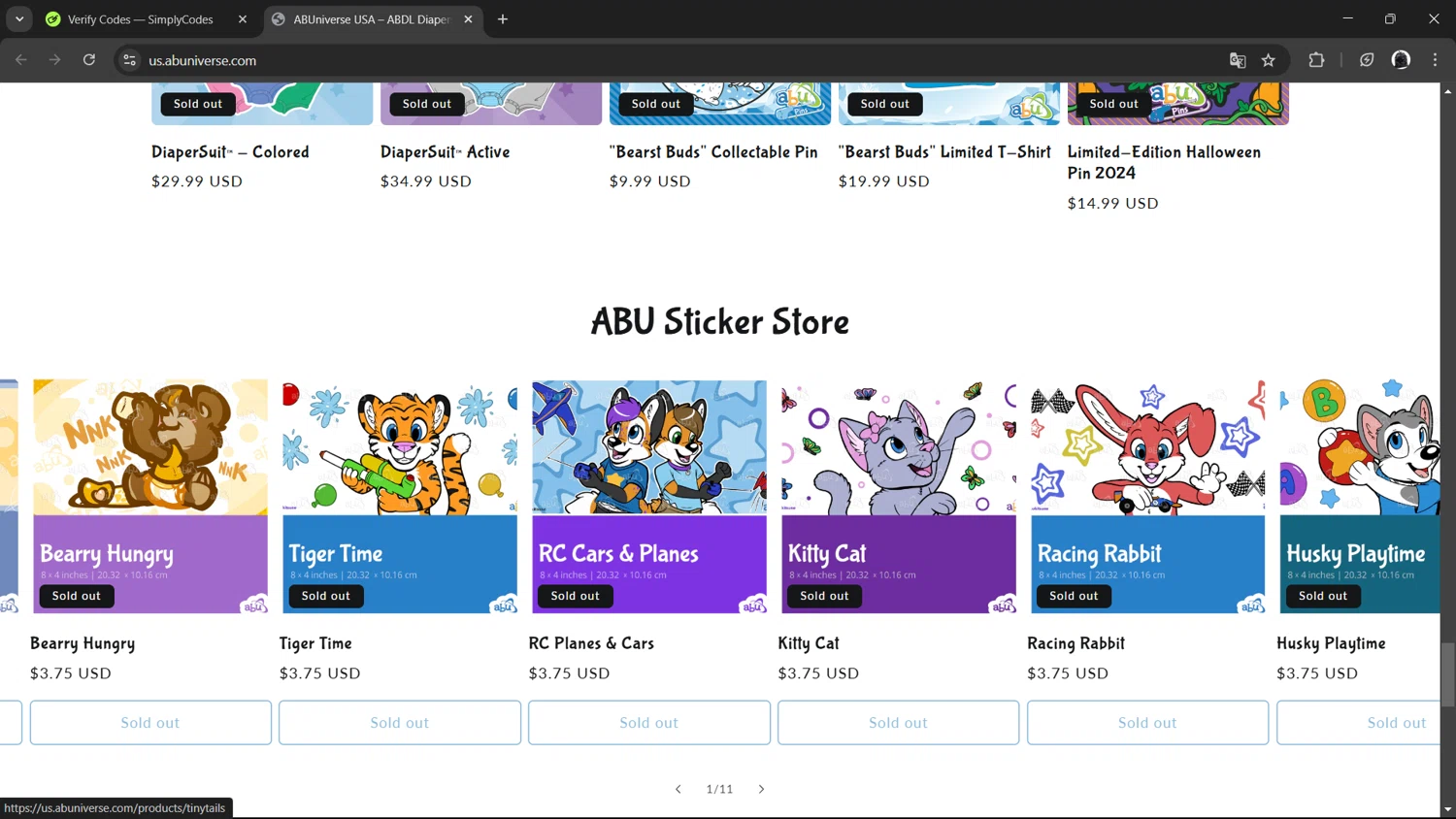Click Sold out button under Bearry Hungry
The width and height of the screenshot is (1456, 819).
[x=150, y=723]
